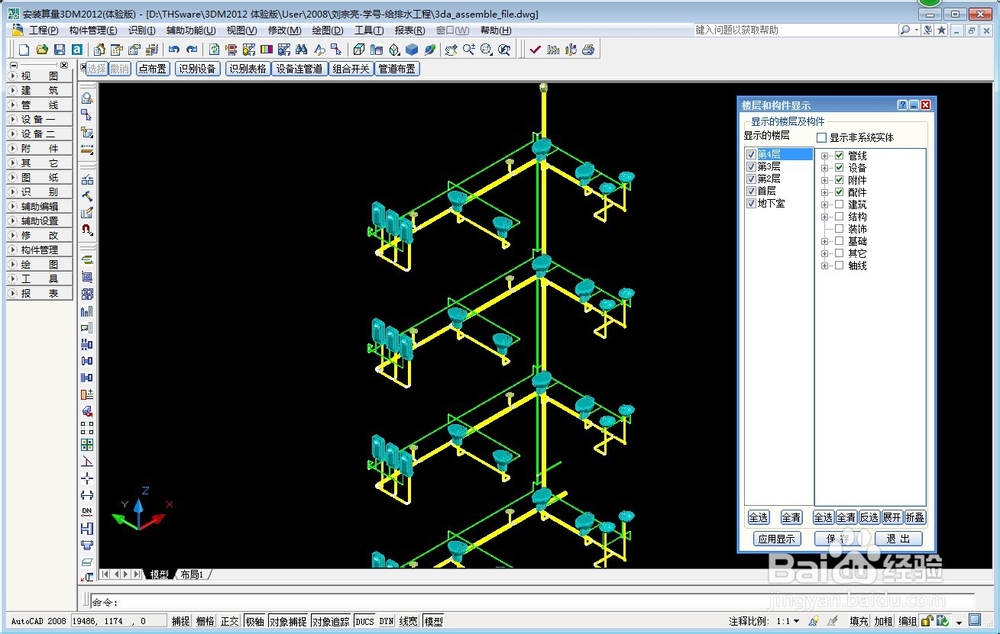The image size is (1000, 634).
Task: Click the DN pipe diameter icon
Action: coord(87,512)
